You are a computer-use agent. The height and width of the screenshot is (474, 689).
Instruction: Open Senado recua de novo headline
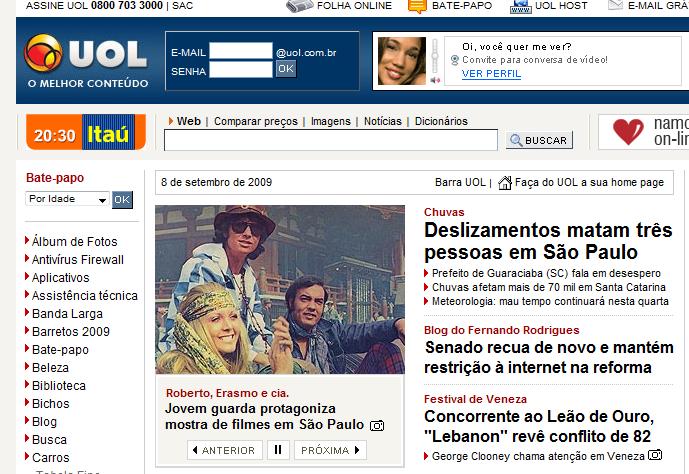549,358
